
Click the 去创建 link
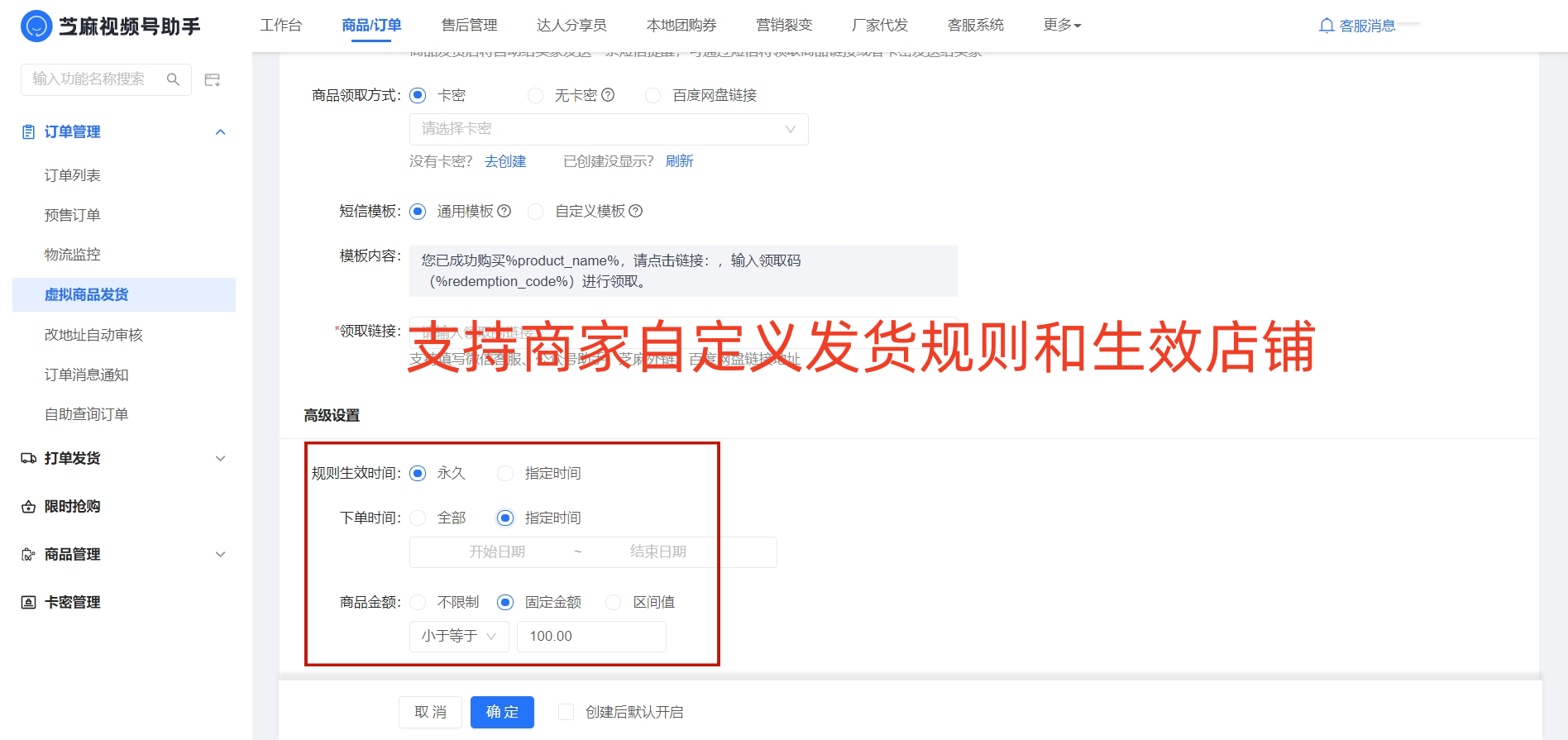pos(505,161)
